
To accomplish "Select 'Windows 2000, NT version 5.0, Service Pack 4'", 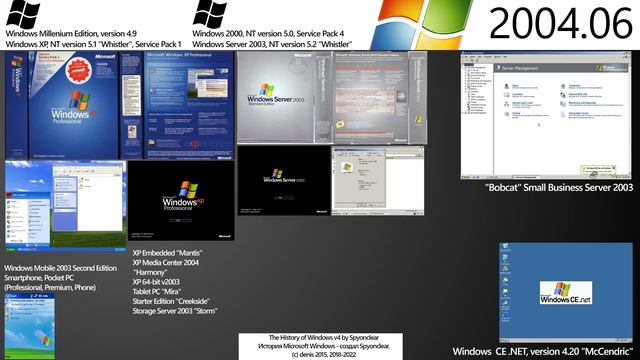I will (268, 33).
